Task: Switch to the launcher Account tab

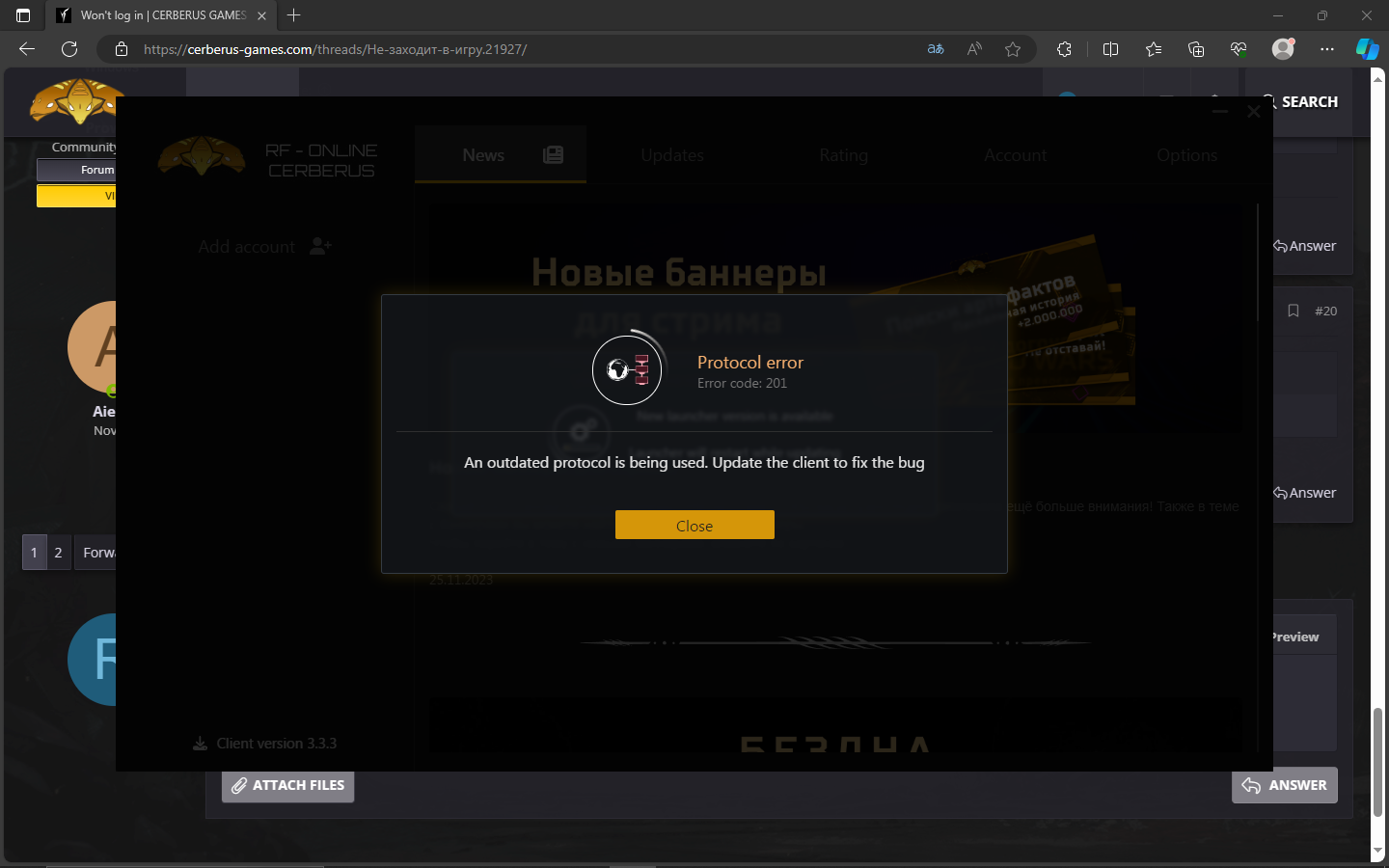Action: tap(1016, 154)
